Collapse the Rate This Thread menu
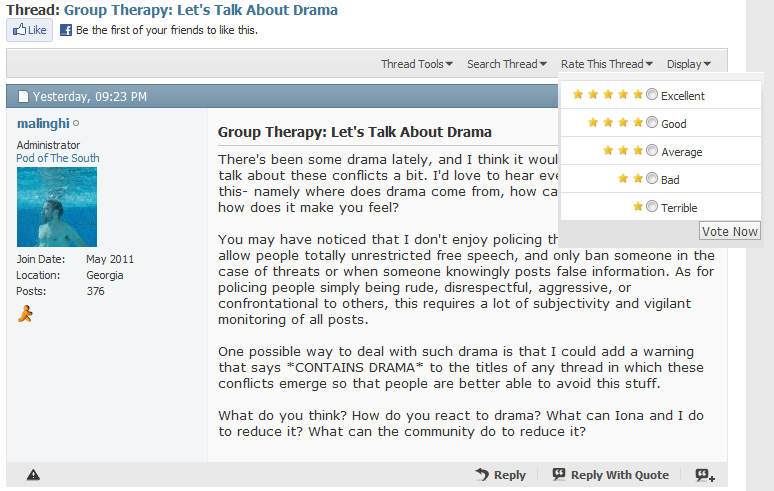This screenshot has height=491, width=774. click(x=606, y=64)
